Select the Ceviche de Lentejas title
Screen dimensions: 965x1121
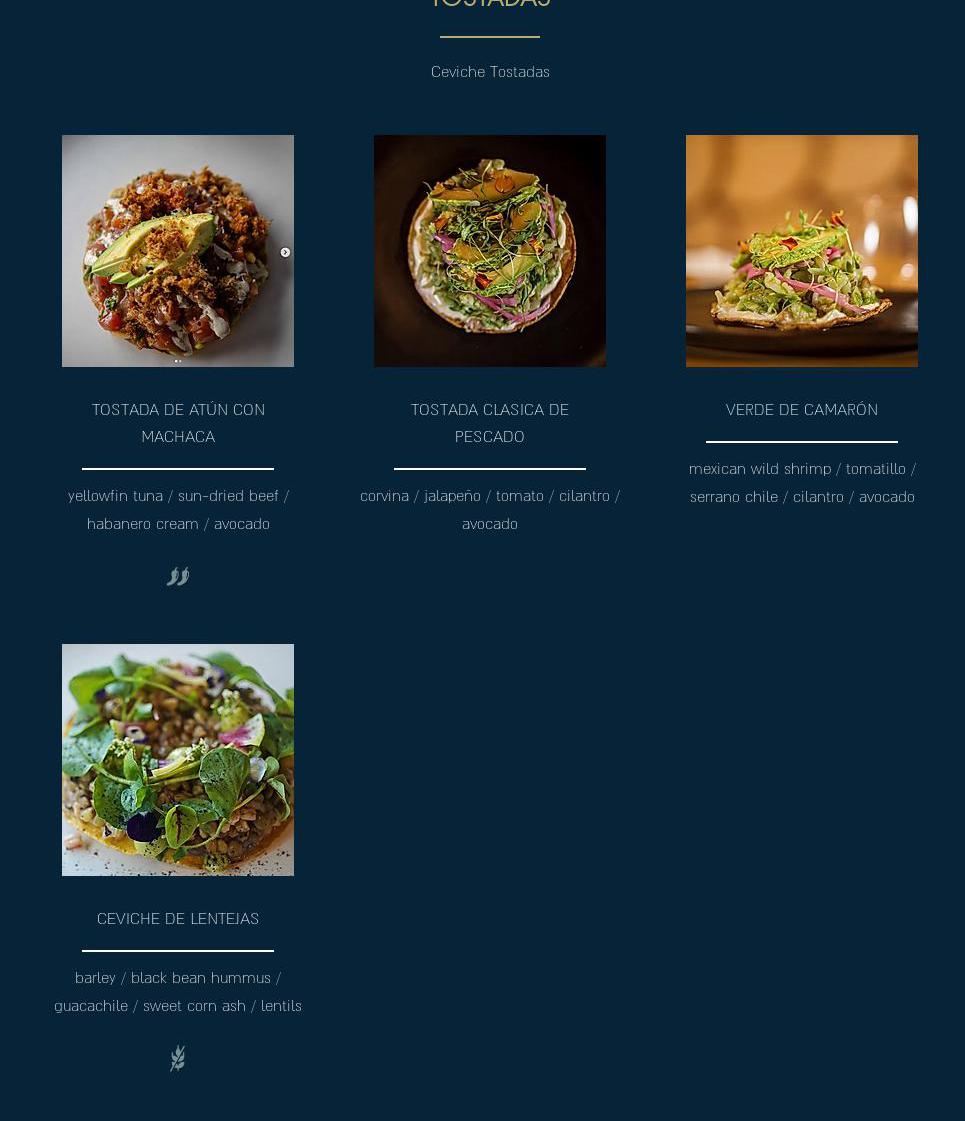click(x=178, y=919)
